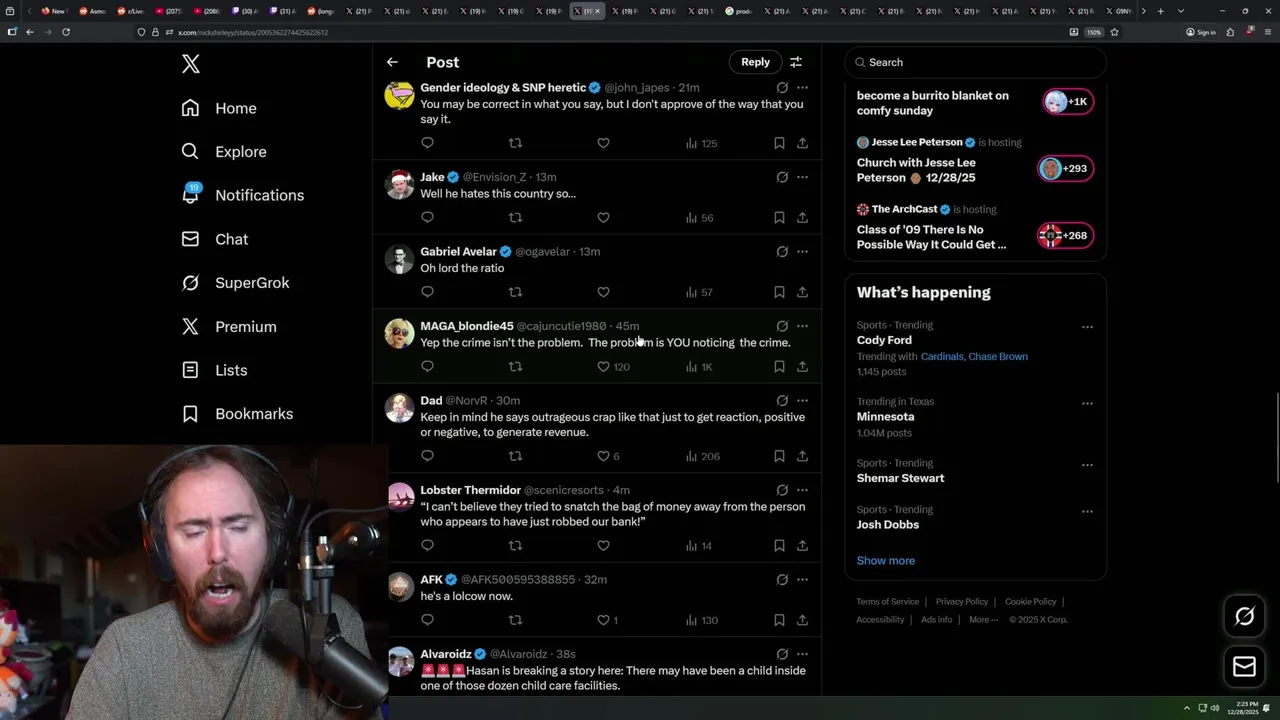Reload the page in browser toolbar
1280x720 pixels.
pyautogui.click(x=66, y=32)
